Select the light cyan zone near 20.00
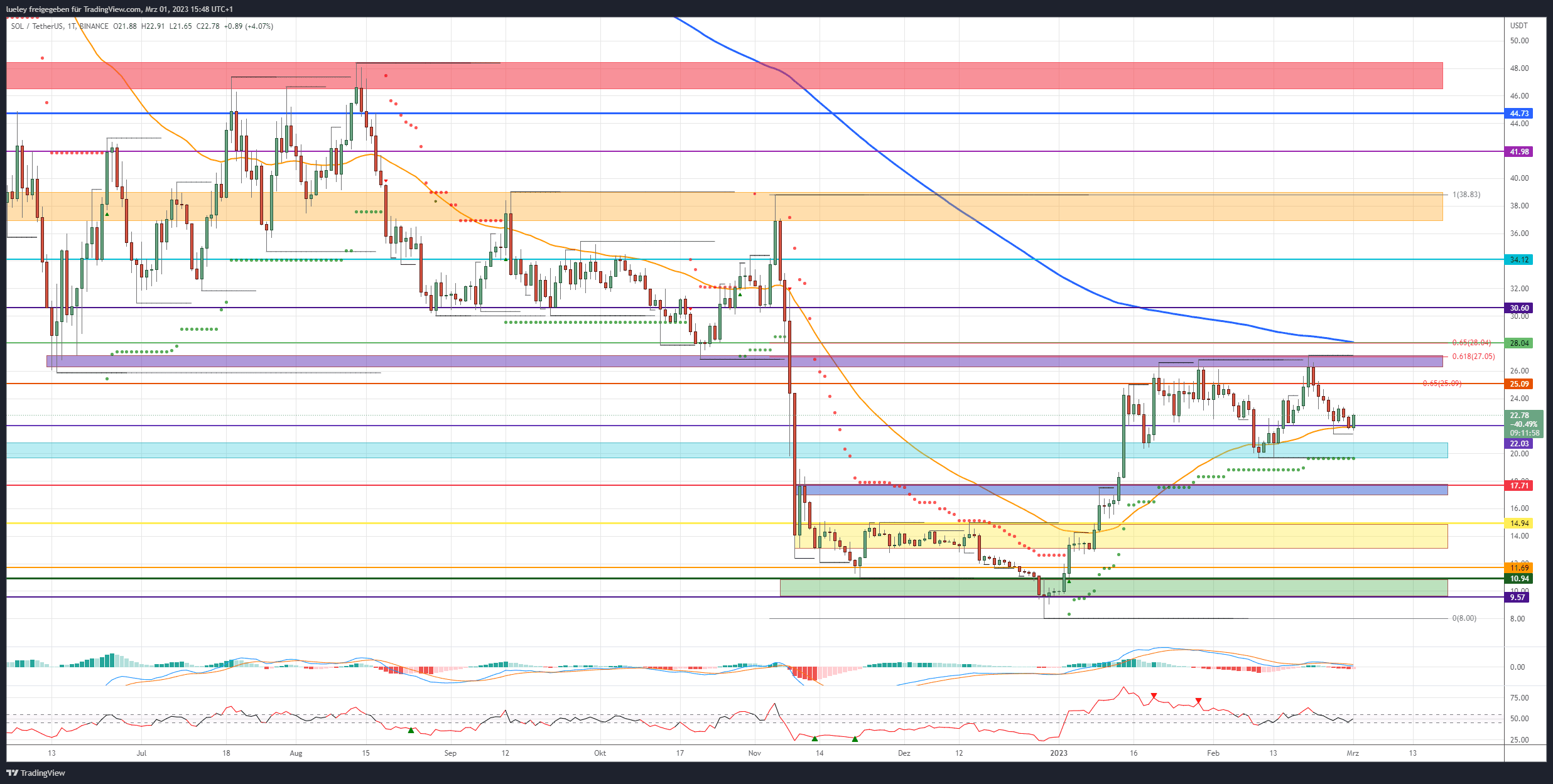1553x784 pixels. click(727, 450)
